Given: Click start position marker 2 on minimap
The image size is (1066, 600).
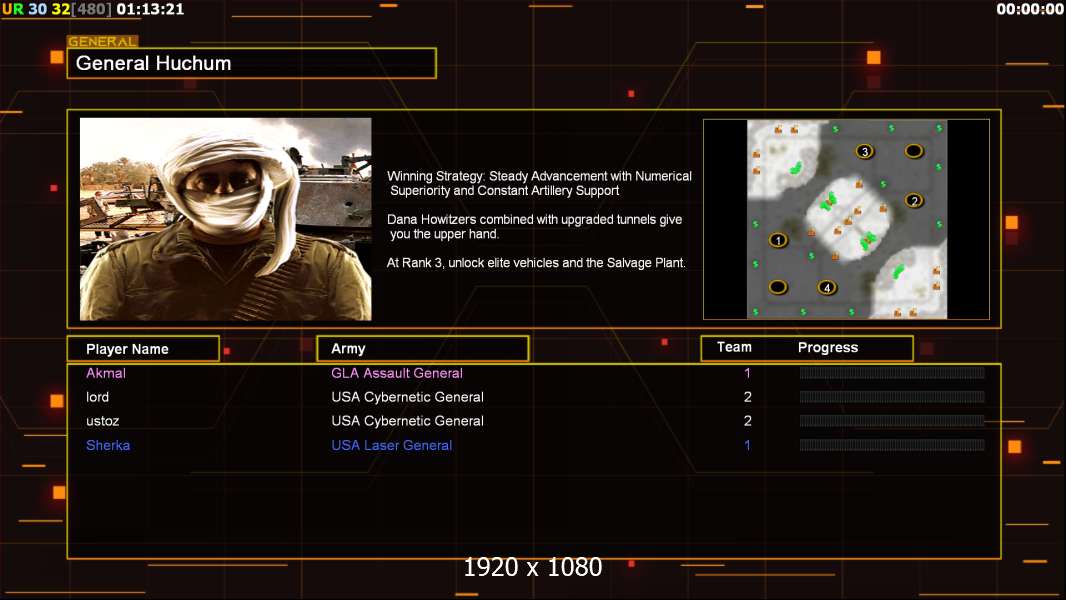Looking at the screenshot, I should pyautogui.click(x=914, y=200).
